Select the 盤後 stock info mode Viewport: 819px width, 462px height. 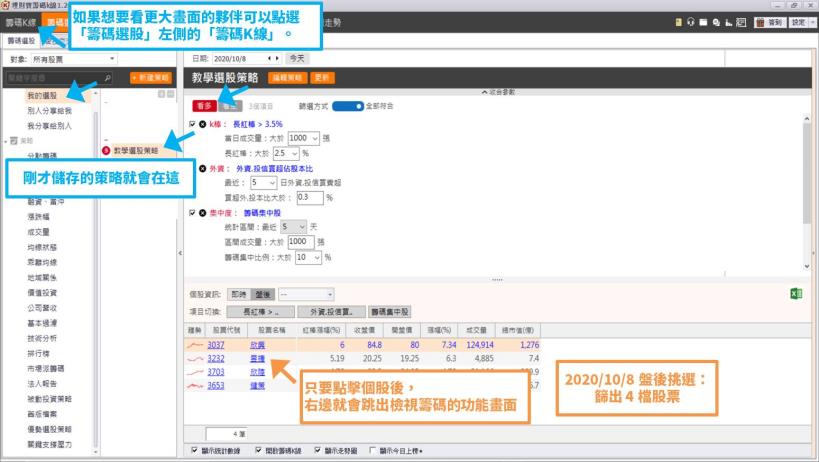click(262, 294)
